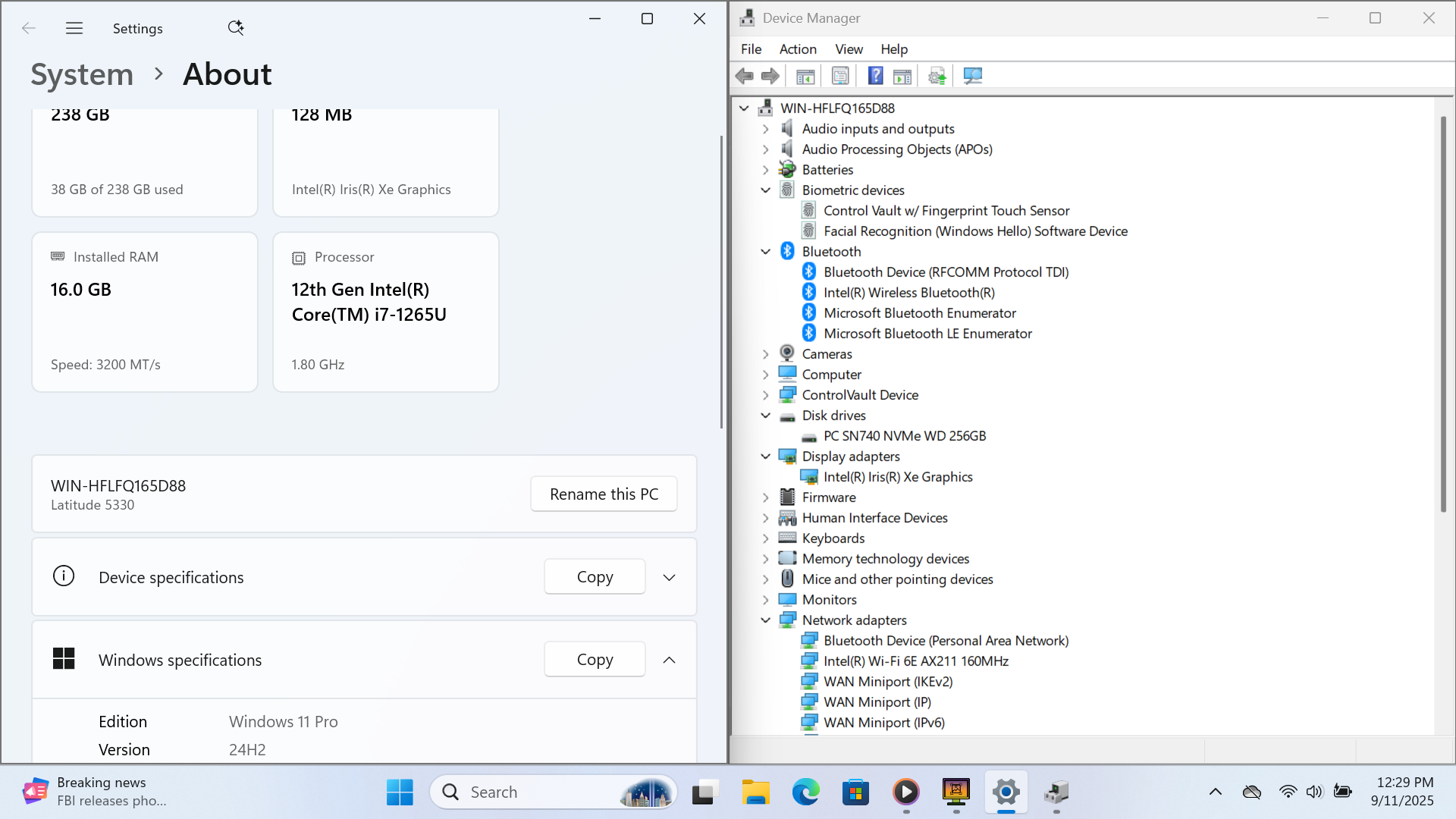Image resolution: width=1456 pixels, height=819 pixels.
Task: Copy the Device specifications
Action: (595, 577)
